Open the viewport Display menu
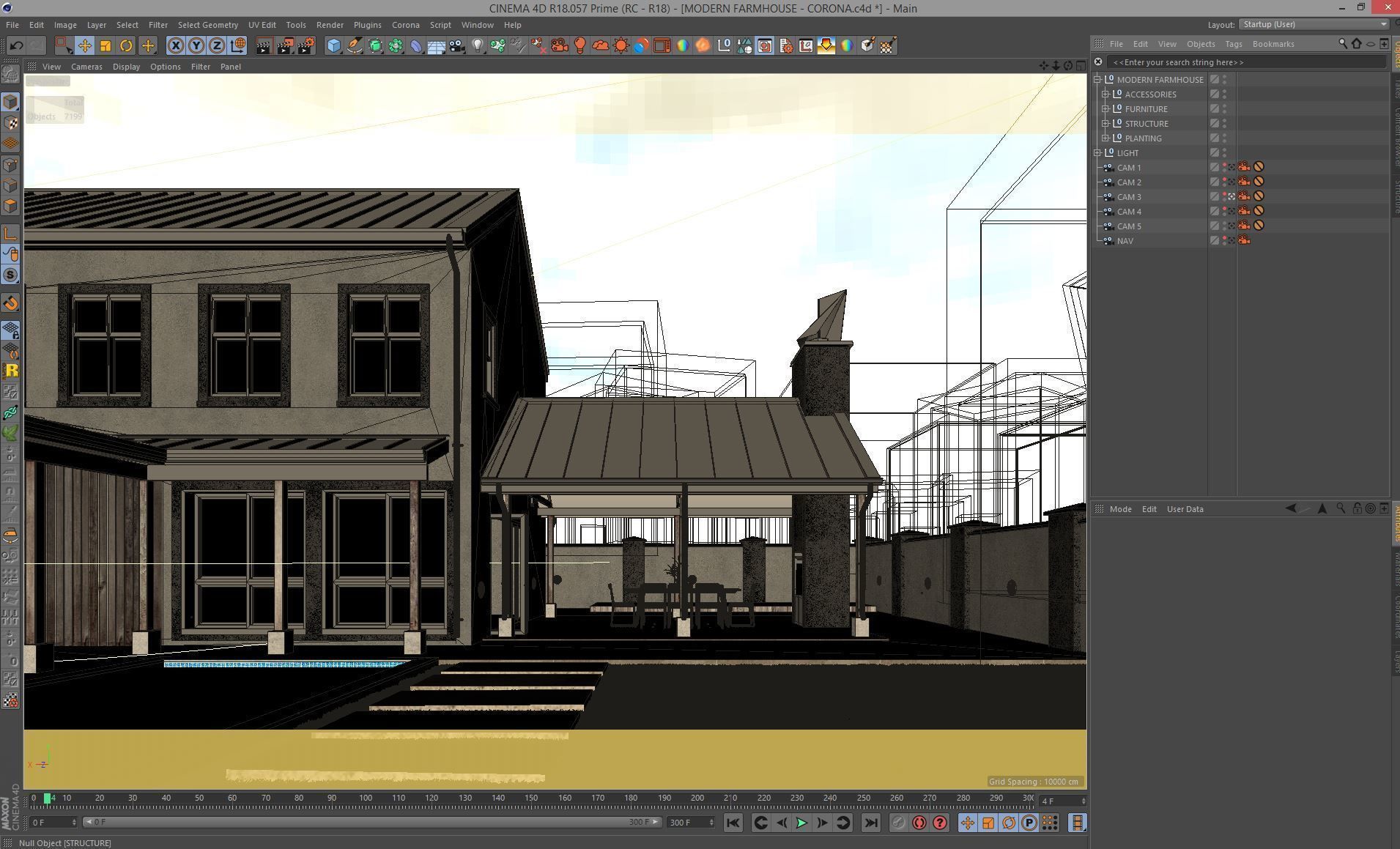1400x849 pixels. pos(126,67)
